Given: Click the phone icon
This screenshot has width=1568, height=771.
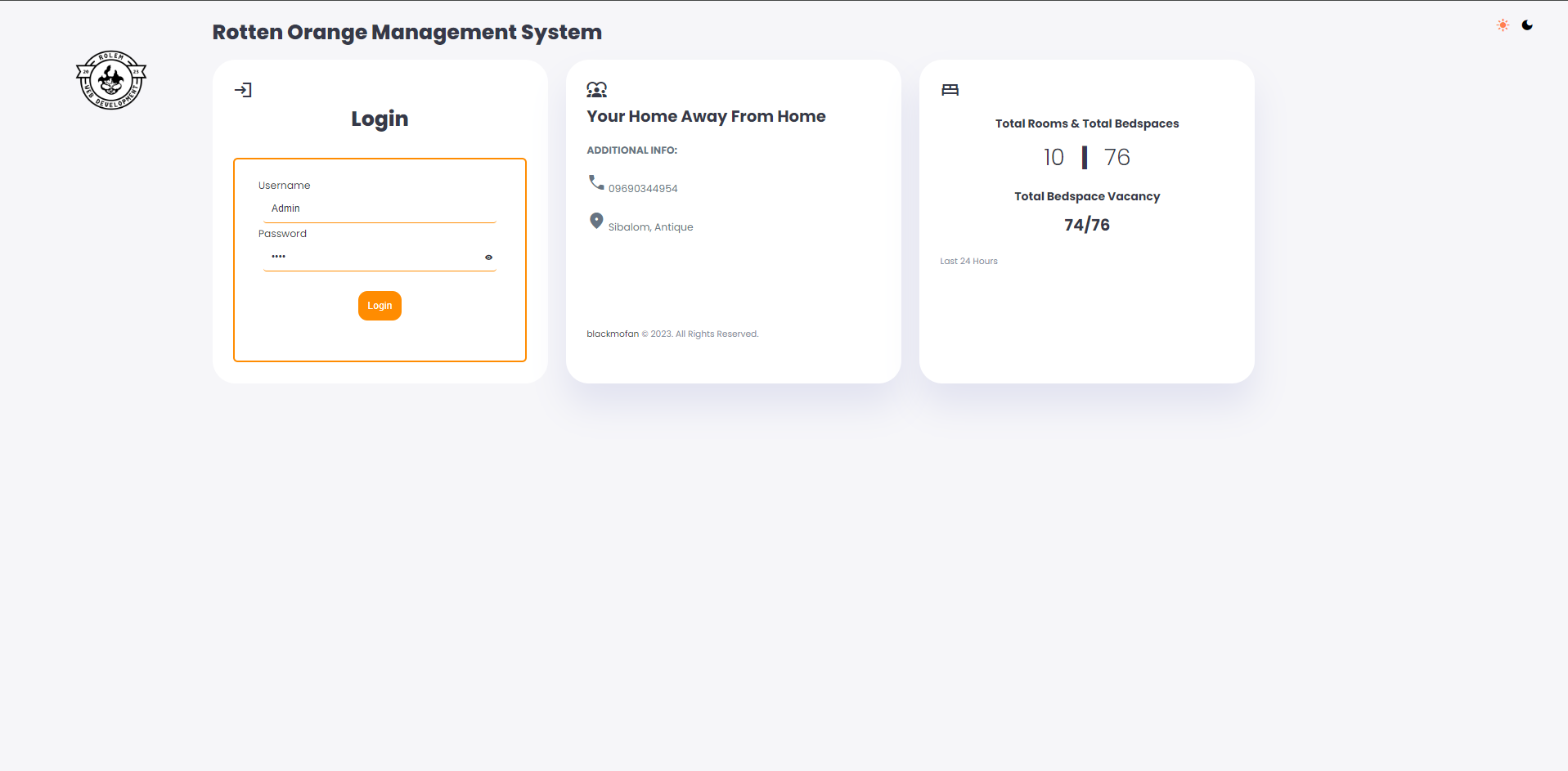Looking at the screenshot, I should (596, 182).
